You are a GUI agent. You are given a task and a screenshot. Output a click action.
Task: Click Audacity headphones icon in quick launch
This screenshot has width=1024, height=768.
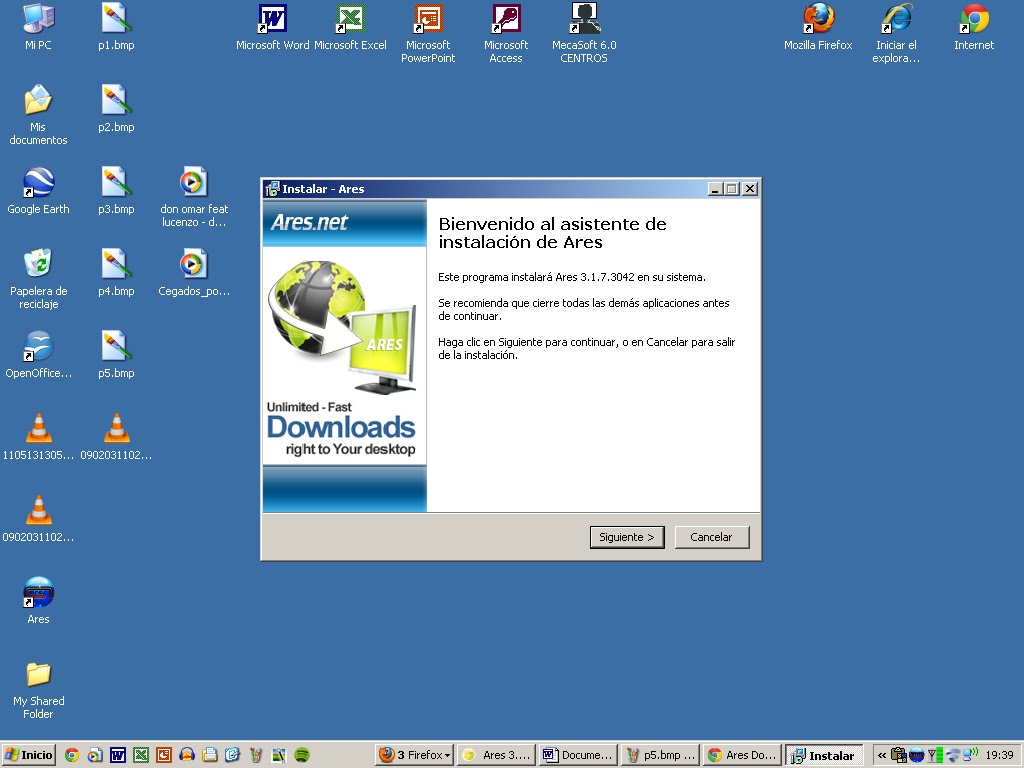[187, 755]
